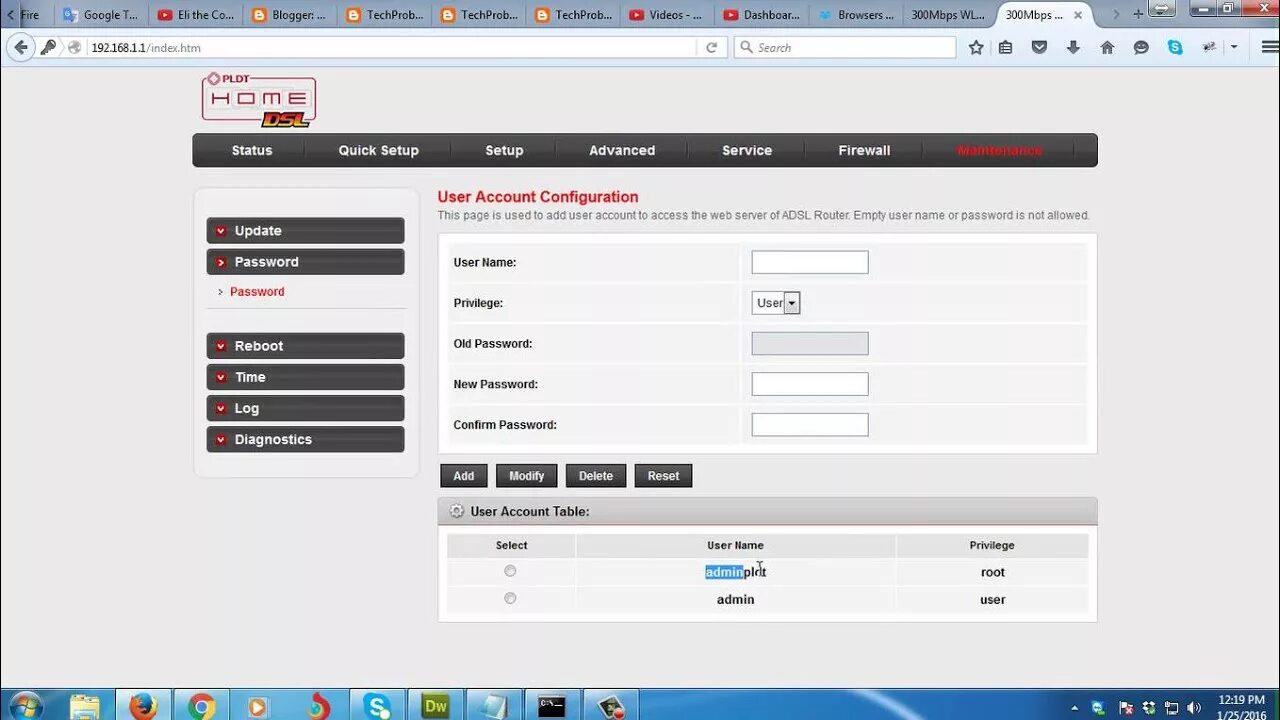1280x720 pixels.
Task: Open the Setup menu
Action: [x=504, y=150]
